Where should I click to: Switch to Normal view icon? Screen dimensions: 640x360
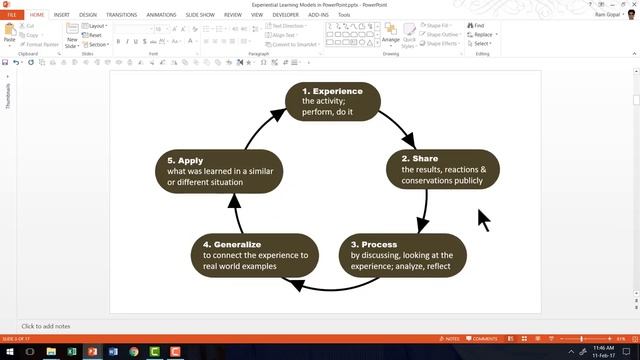511,339
